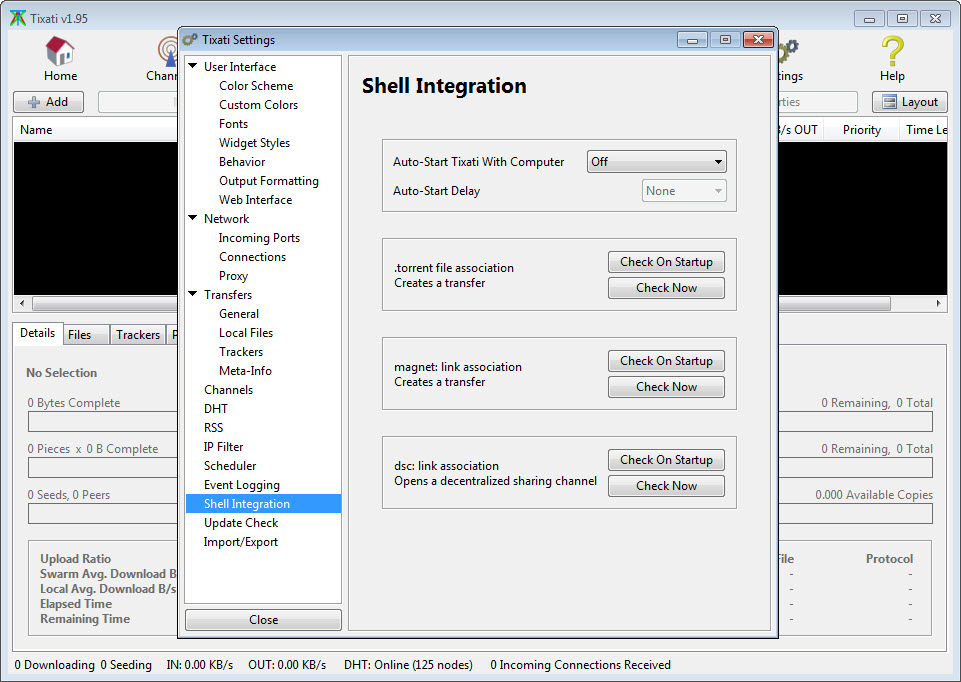
Task: Click Check On Startup for dsc link
Action: pos(666,460)
